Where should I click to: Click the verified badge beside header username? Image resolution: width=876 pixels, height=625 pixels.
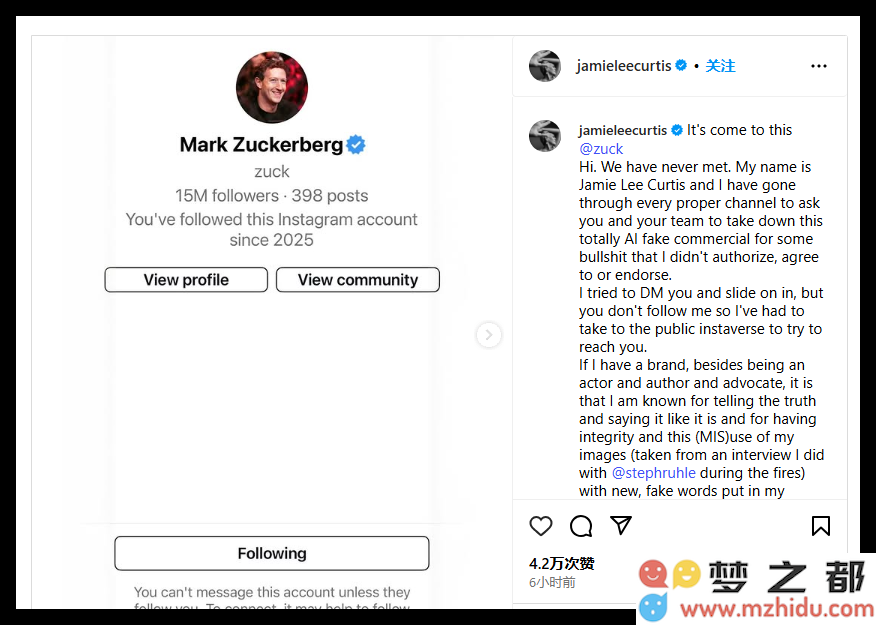point(681,65)
